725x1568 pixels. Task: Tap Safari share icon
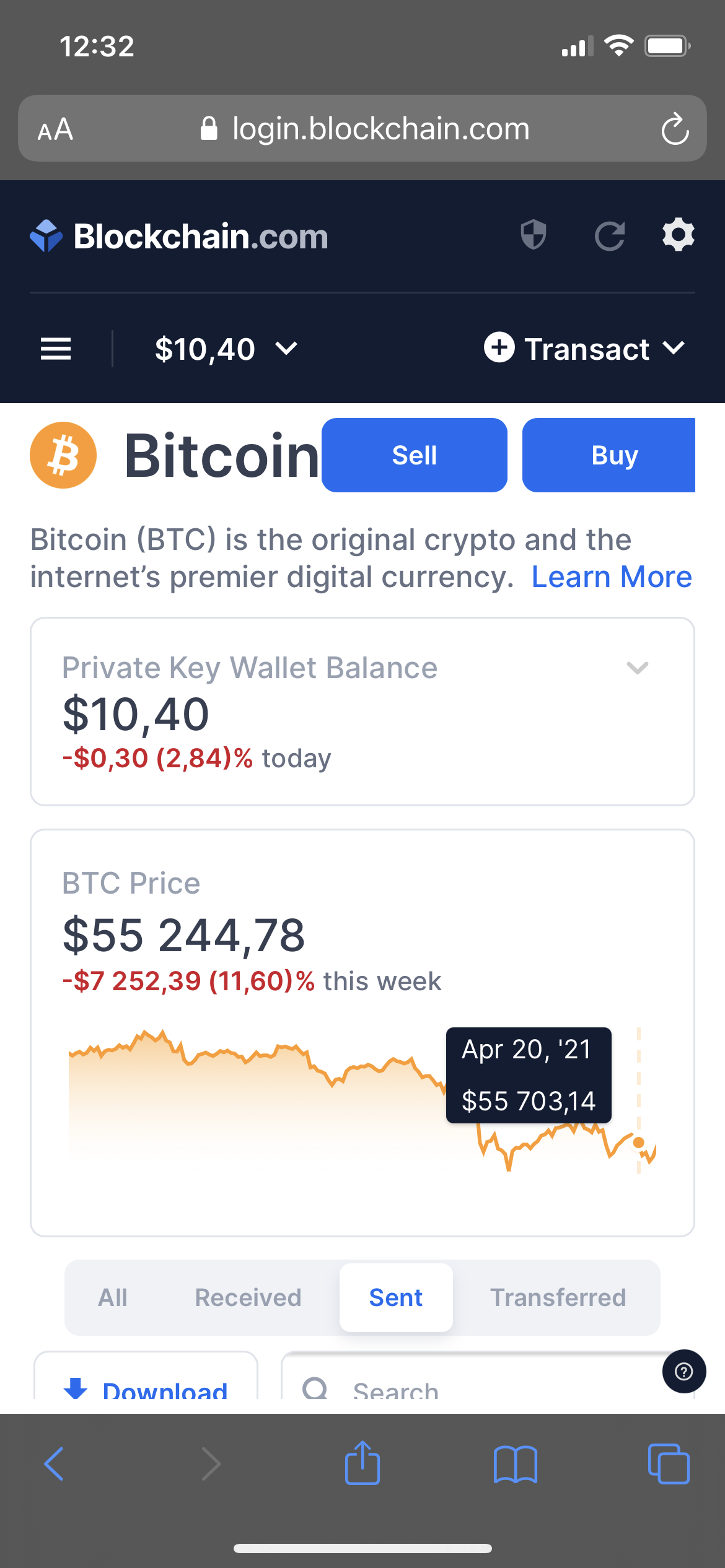(362, 1463)
